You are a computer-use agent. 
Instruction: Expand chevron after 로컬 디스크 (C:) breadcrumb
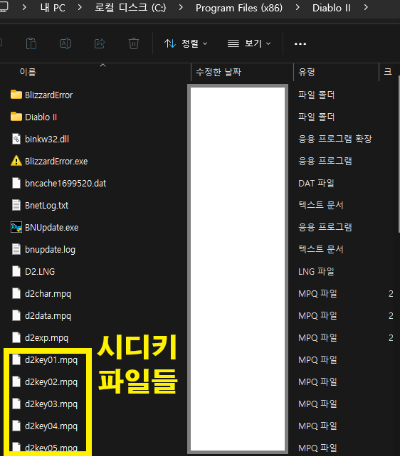[x=181, y=7]
